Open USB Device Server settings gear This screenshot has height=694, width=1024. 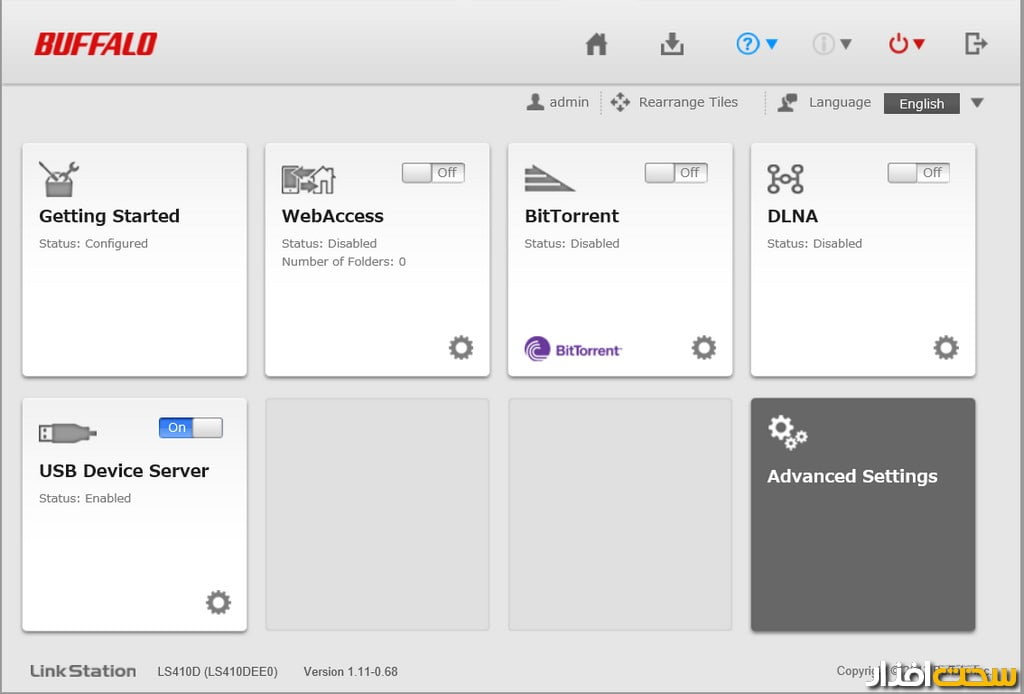(x=218, y=602)
